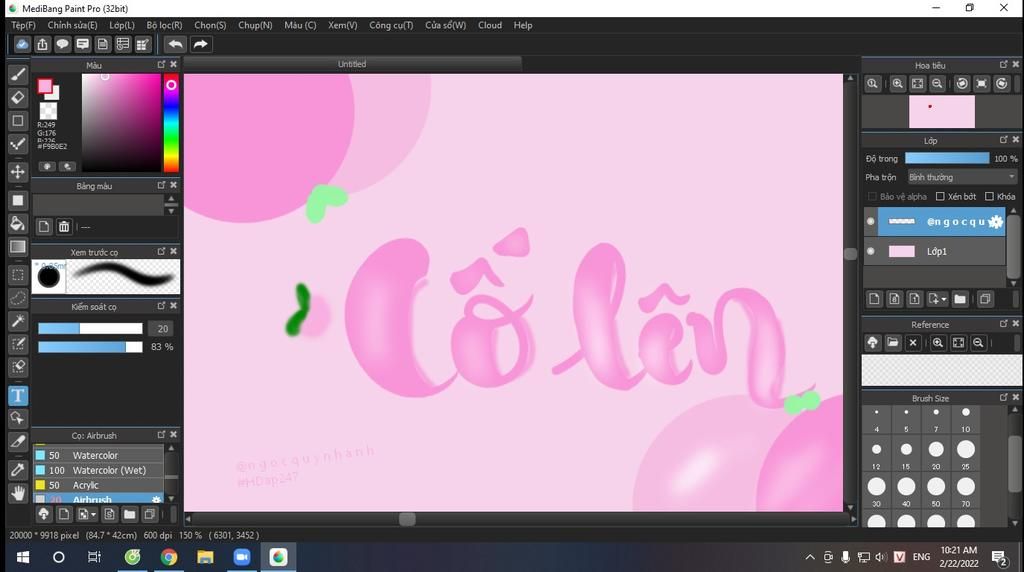The height and width of the screenshot is (572, 1024).
Task: Open Windows Start menu
Action: click(23, 557)
